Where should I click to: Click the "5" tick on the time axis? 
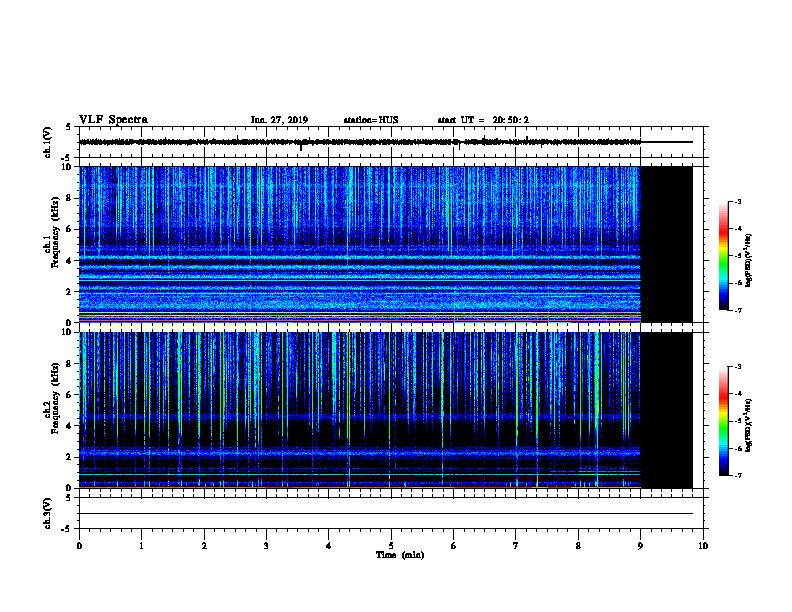click(391, 546)
